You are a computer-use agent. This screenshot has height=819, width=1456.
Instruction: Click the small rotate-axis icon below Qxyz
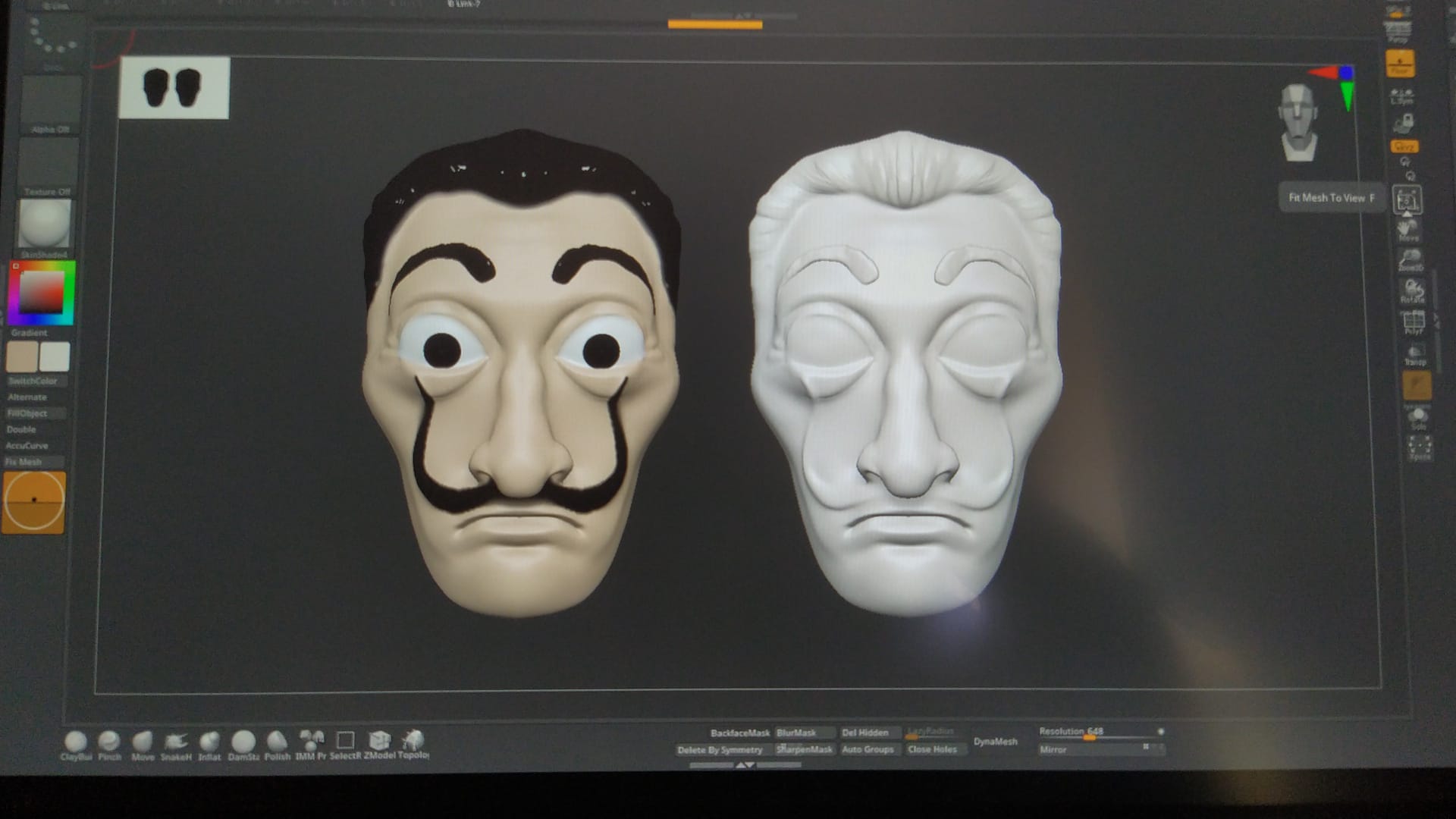pos(1404,162)
